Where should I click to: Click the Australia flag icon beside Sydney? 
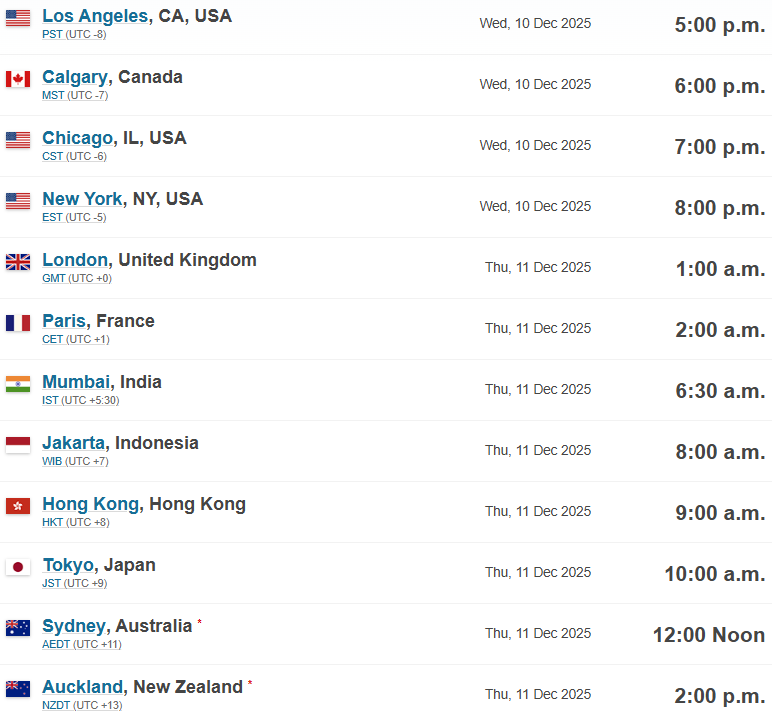coord(18,628)
